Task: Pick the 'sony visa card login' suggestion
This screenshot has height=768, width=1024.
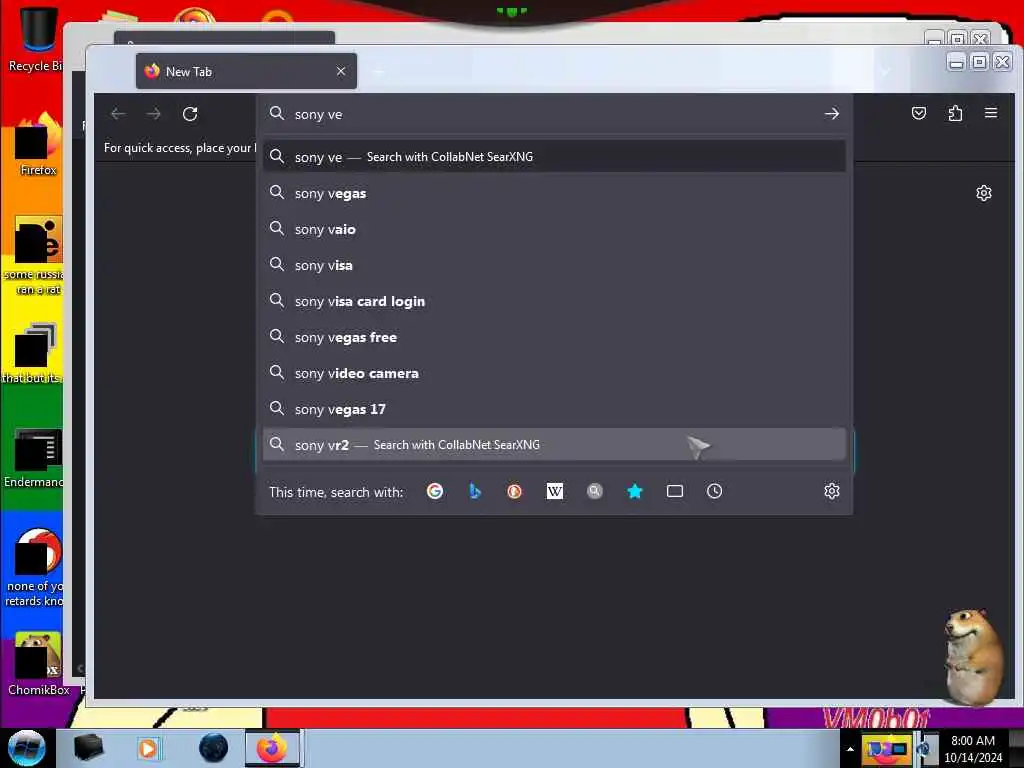Action: [x=554, y=301]
